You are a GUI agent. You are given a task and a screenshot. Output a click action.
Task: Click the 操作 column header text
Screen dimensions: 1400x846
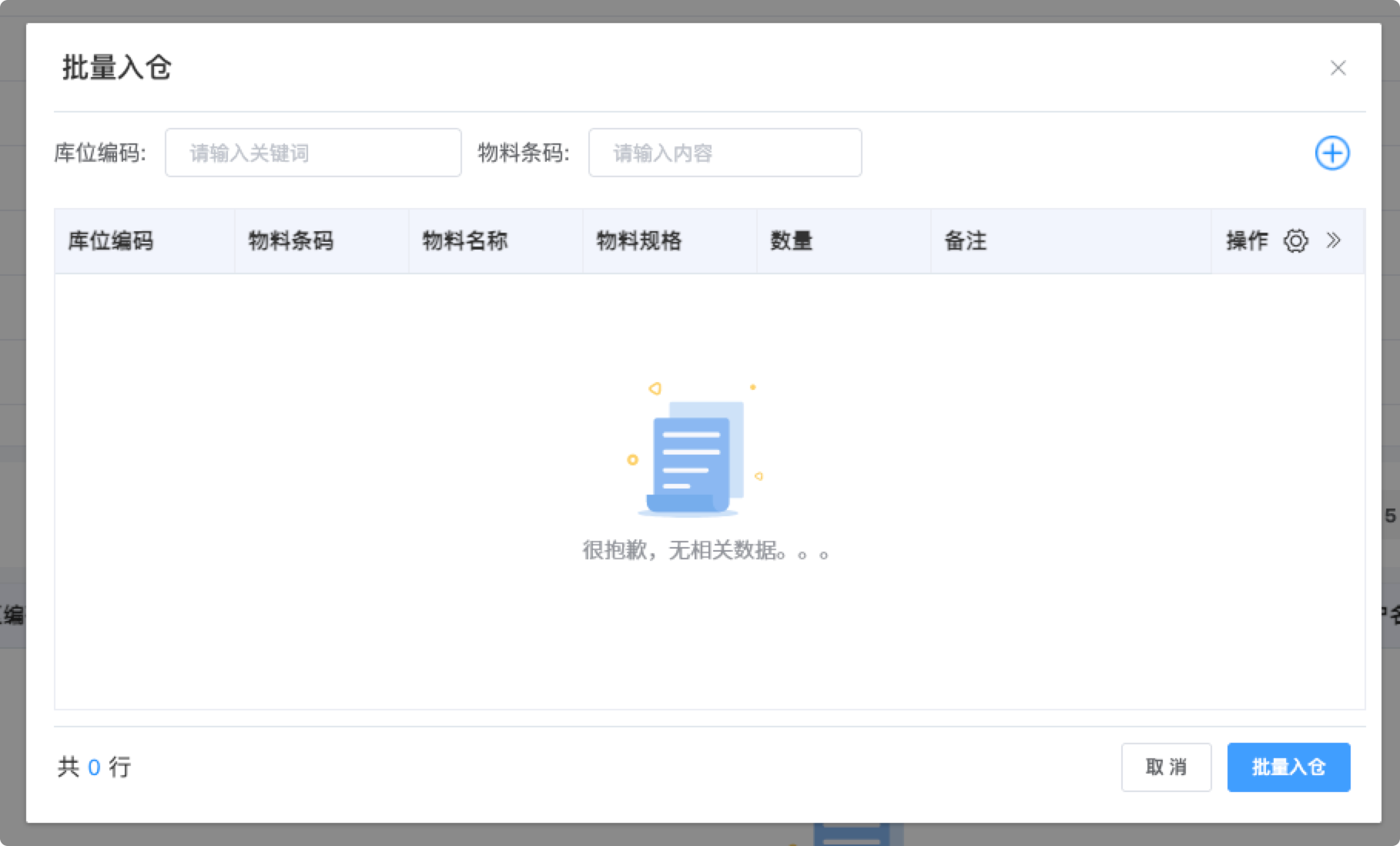(x=1246, y=241)
